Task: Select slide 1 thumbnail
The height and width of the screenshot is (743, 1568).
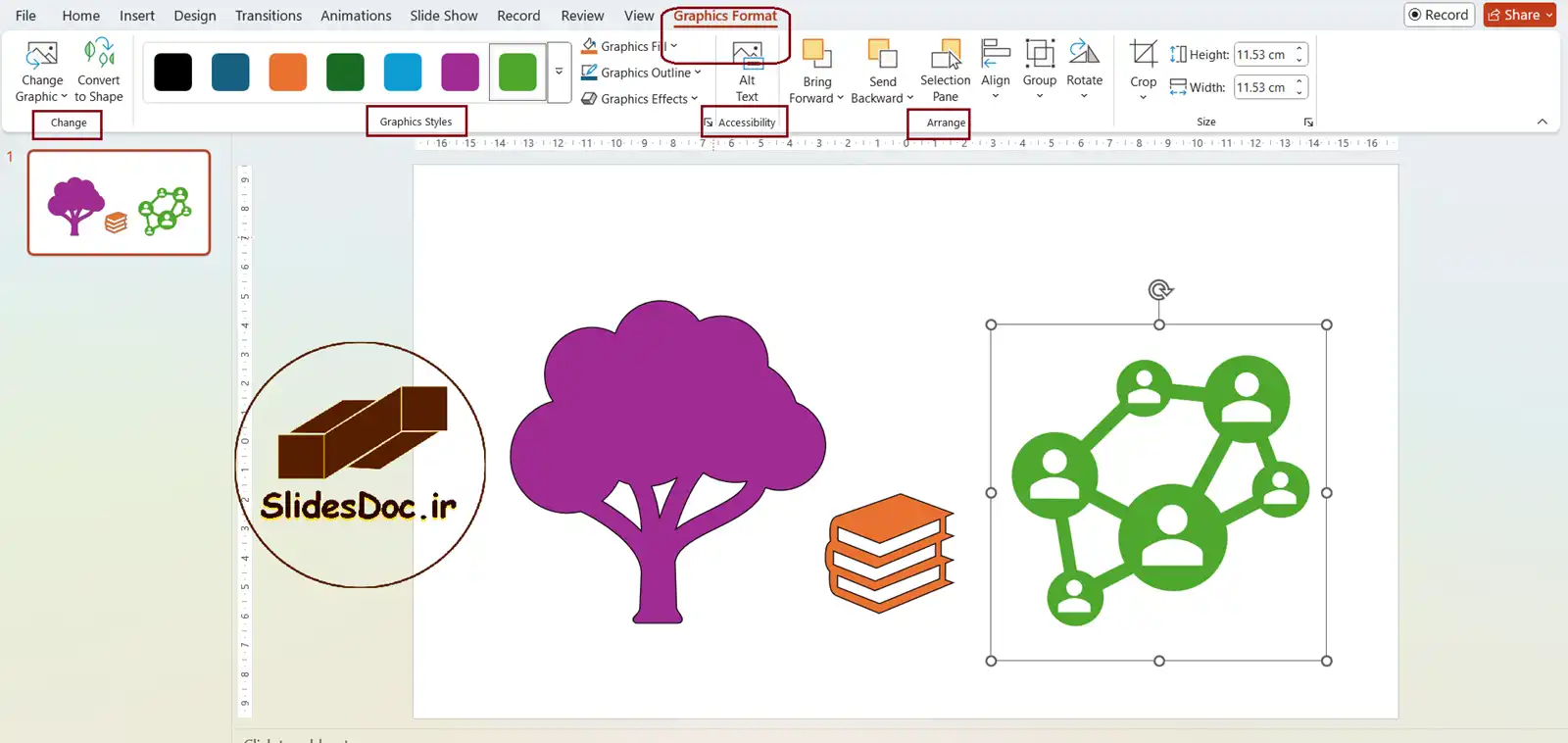Action: tap(119, 203)
